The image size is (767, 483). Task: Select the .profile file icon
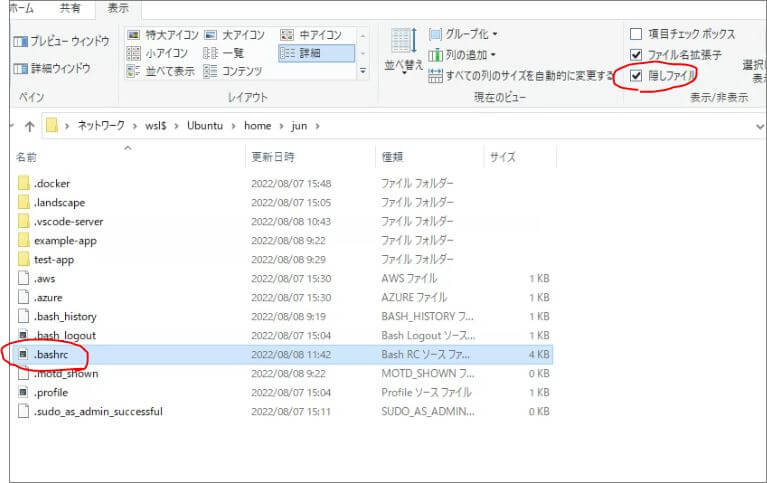(x=23, y=392)
